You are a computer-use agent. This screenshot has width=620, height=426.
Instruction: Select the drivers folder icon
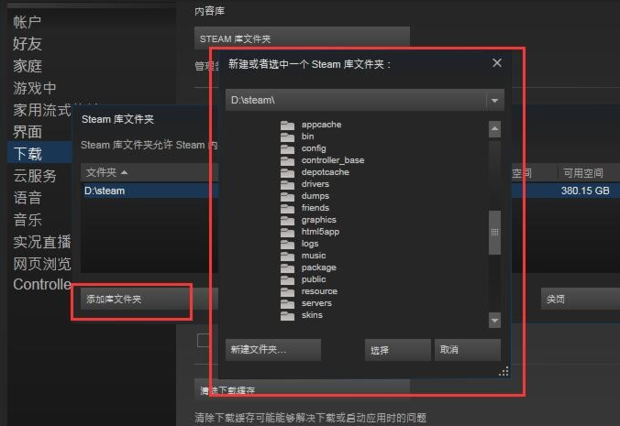[x=287, y=185]
